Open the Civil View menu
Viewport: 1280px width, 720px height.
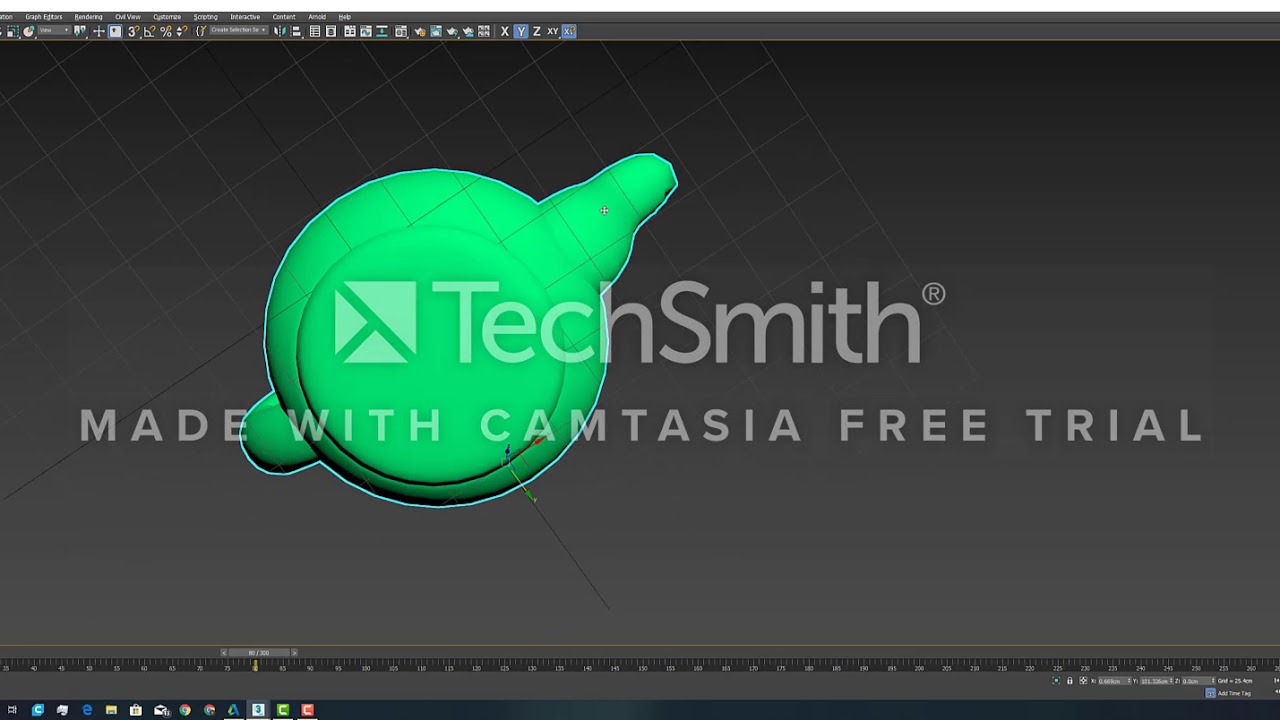point(127,17)
